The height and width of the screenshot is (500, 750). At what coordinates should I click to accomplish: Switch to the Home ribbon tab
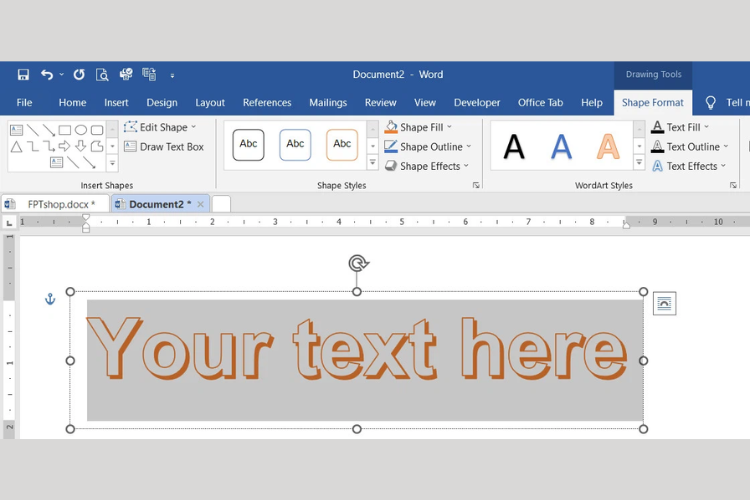tap(72, 102)
